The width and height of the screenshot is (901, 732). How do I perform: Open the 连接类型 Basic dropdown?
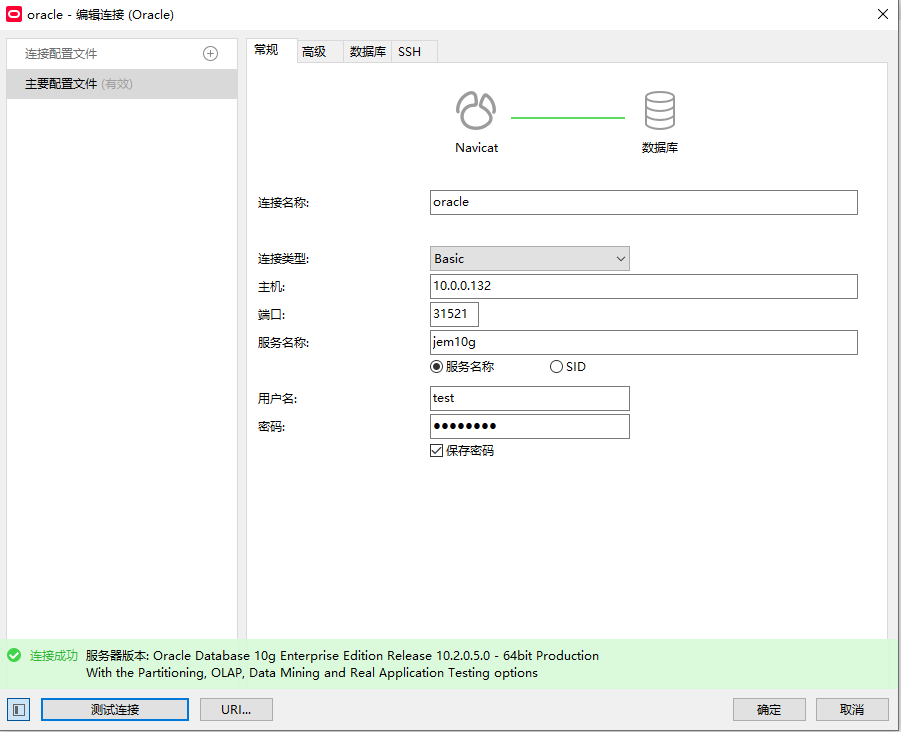(530, 259)
